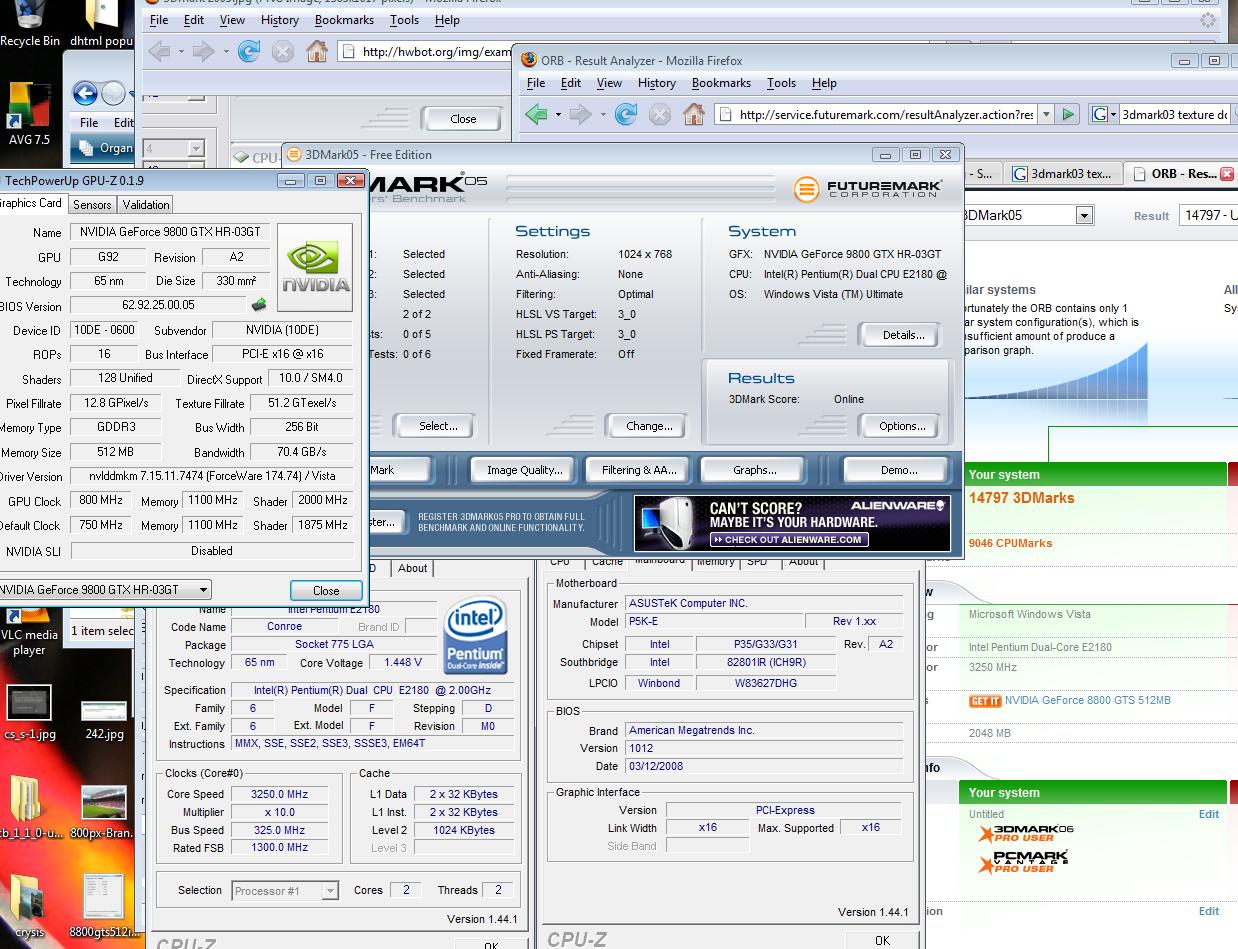Image resolution: width=1238 pixels, height=949 pixels.
Task: Click OK button in right CPU-Z window
Action: coord(881,940)
